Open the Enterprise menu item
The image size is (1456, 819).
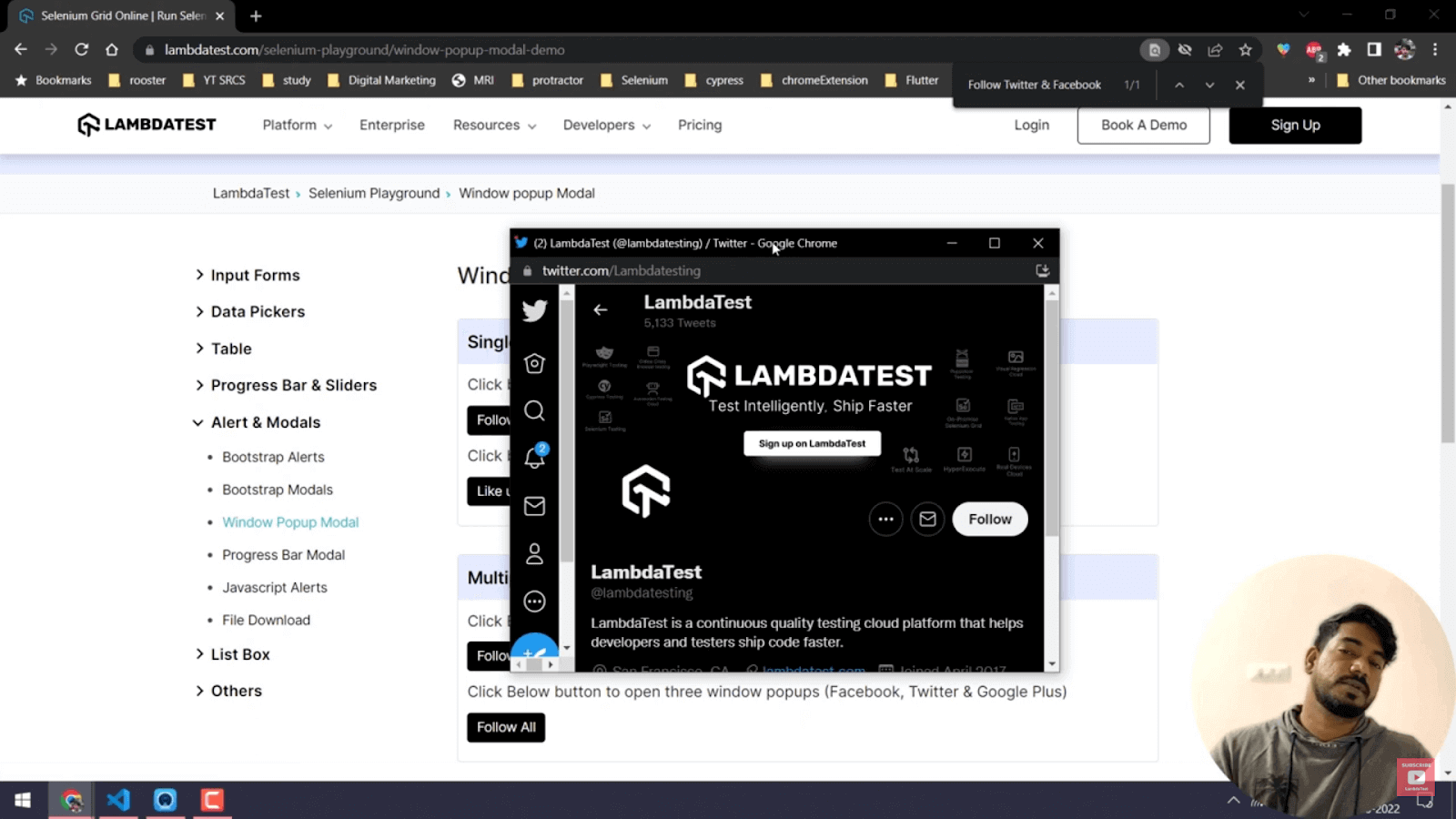pyautogui.click(x=392, y=126)
